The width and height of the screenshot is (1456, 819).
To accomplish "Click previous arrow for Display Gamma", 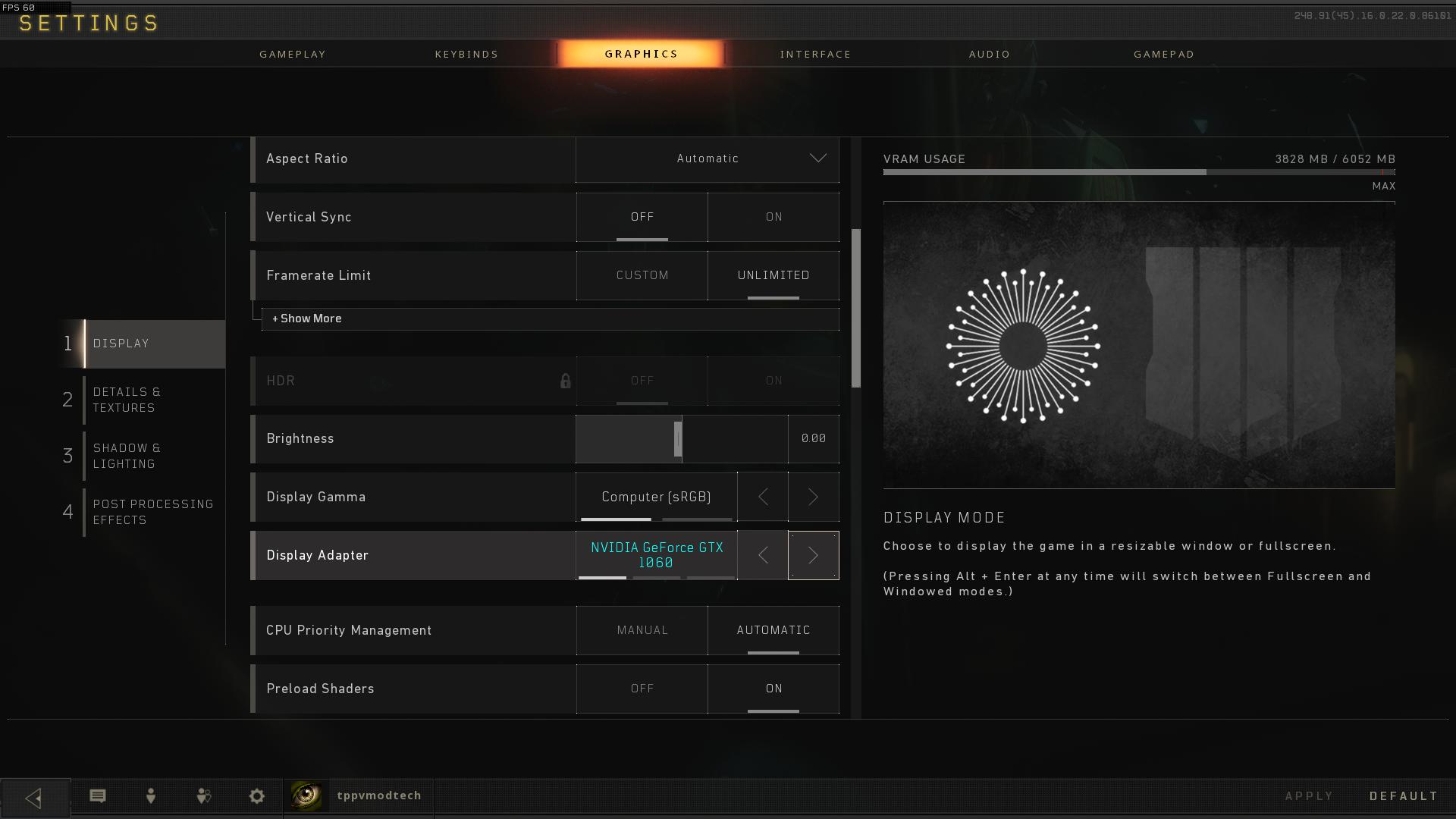I will (763, 497).
